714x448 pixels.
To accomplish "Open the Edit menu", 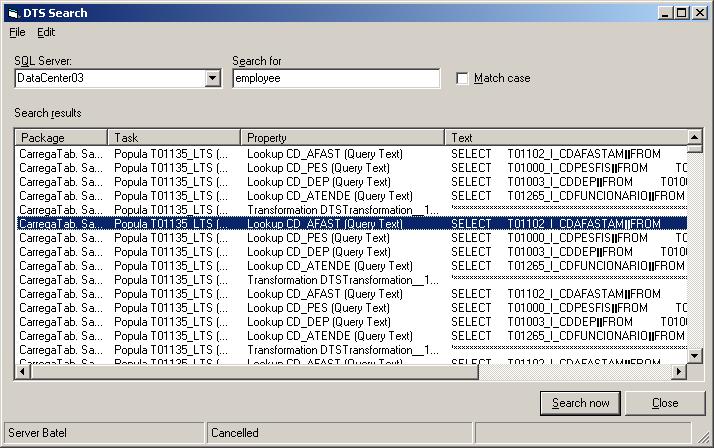I will 46,32.
